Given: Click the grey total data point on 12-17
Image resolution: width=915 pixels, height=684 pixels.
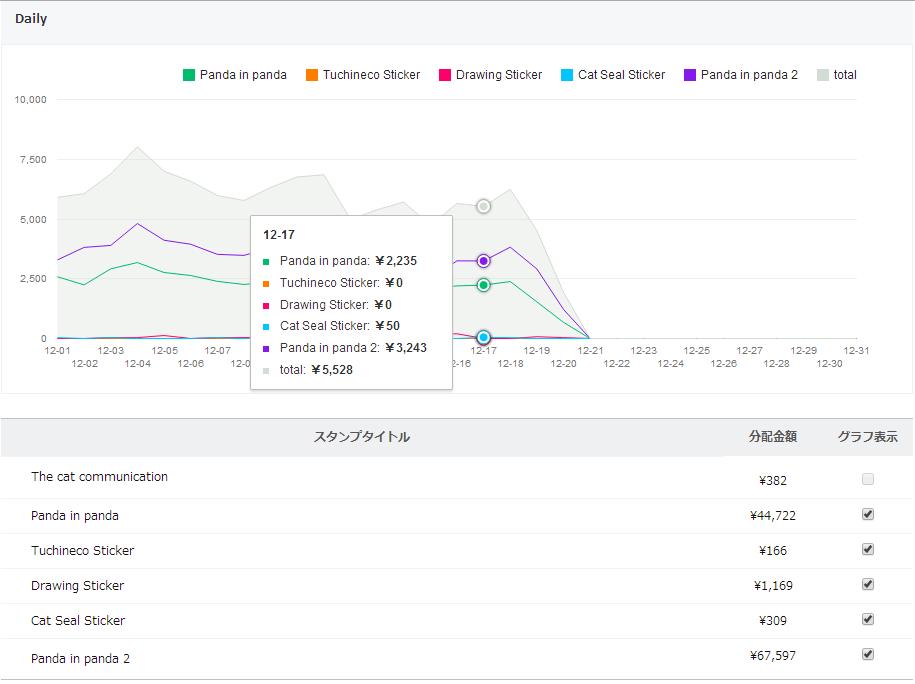Looking at the screenshot, I should pos(483,206).
